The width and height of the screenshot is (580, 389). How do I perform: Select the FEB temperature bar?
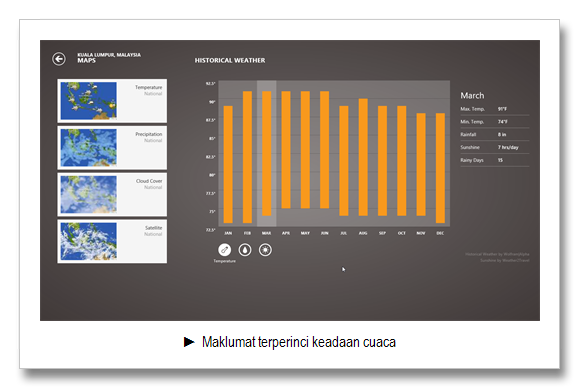pos(247,157)
